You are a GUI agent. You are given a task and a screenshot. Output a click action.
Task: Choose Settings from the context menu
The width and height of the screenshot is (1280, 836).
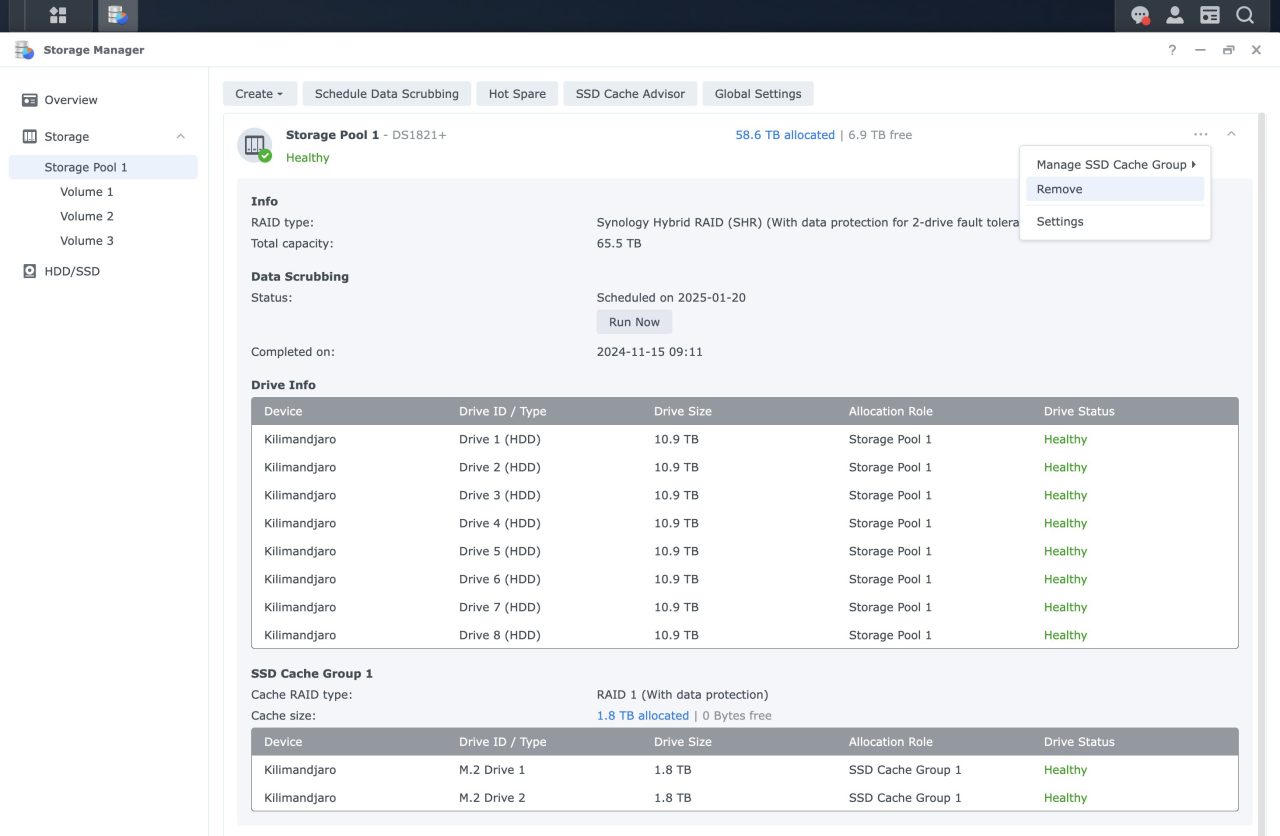click(x=1115, y=222)
